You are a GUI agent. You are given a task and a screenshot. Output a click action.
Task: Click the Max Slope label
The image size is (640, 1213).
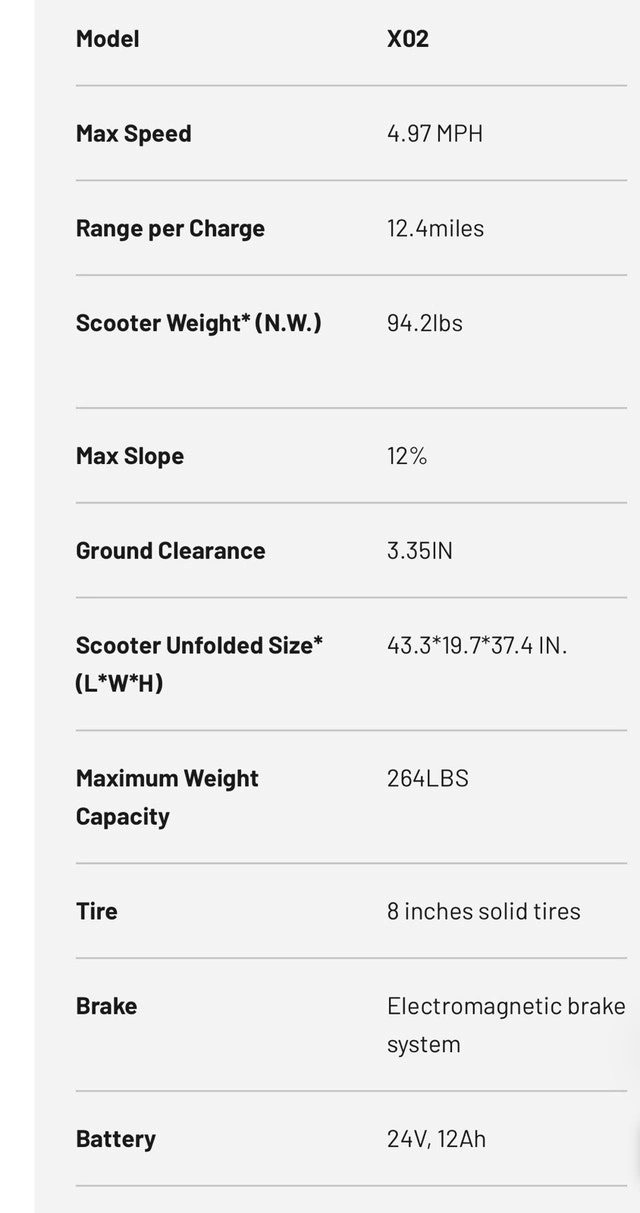pyautogui.click(x=129, y=456)
